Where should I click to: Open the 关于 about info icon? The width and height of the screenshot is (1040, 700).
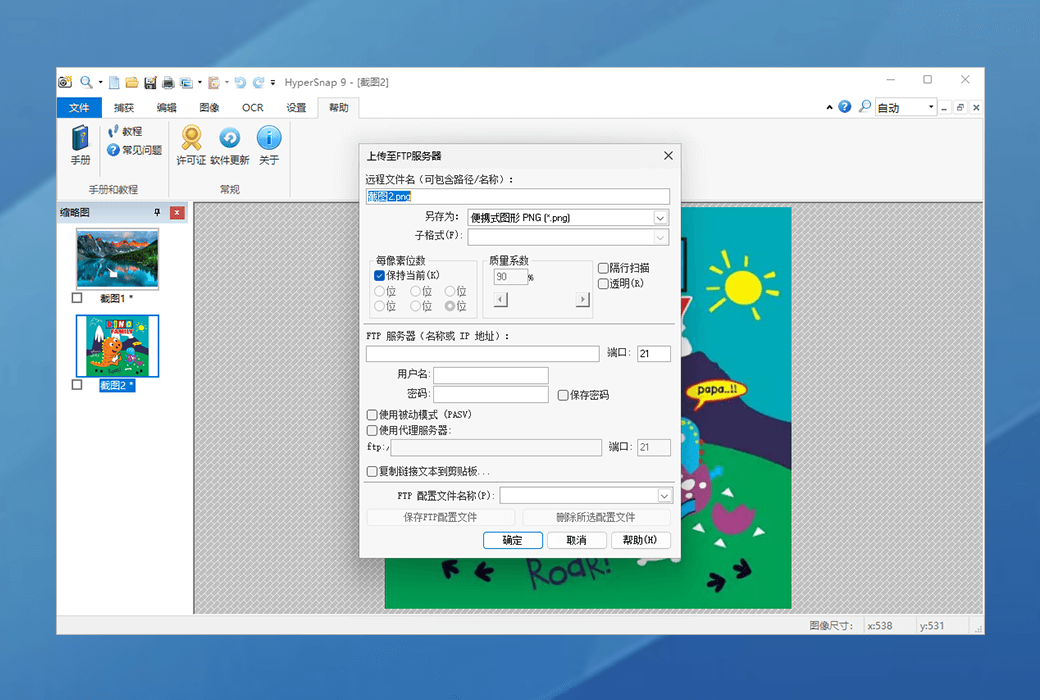click(x=269, y=139)
